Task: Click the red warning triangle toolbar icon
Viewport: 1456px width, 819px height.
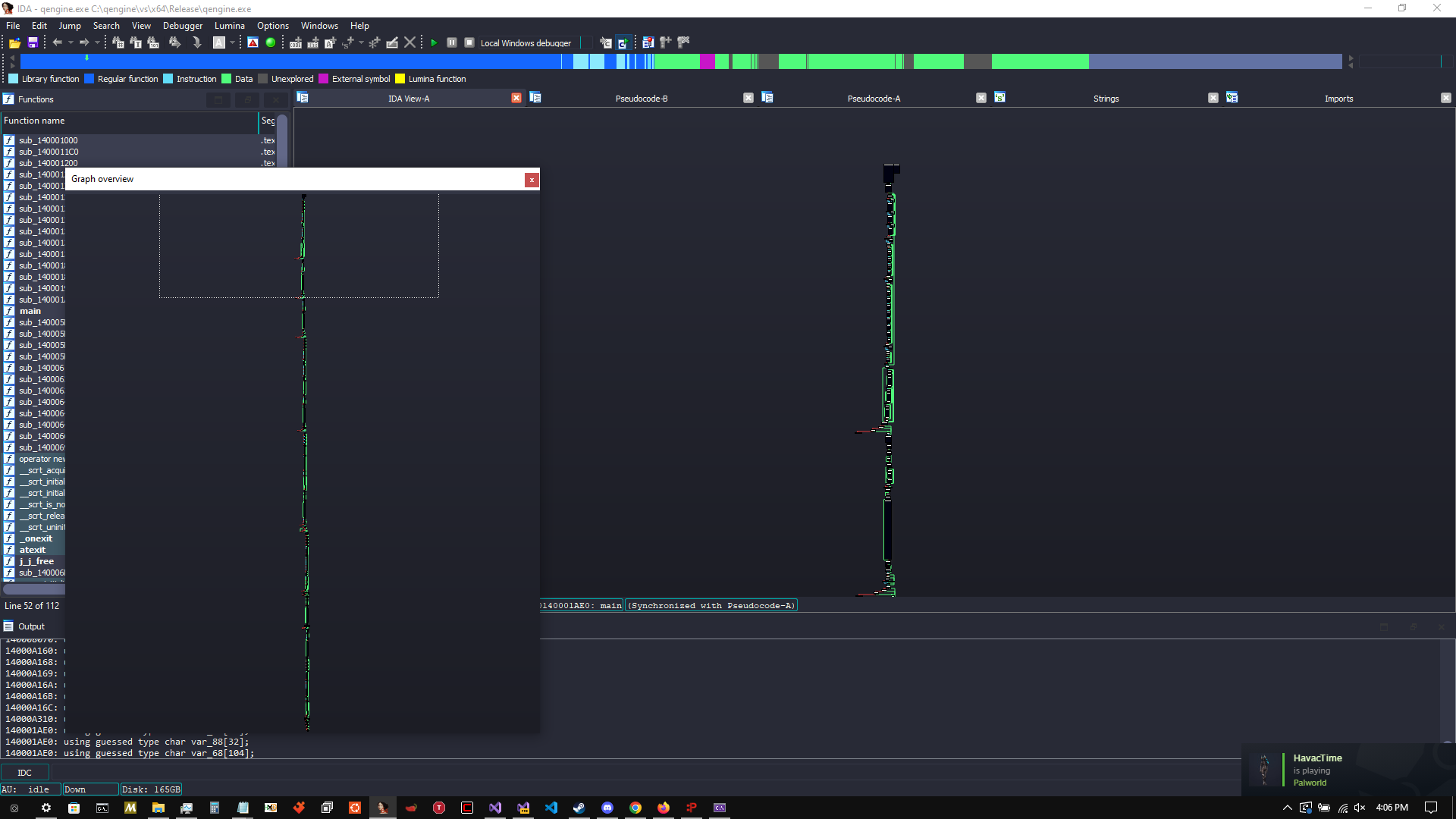Action: [253, 43]
